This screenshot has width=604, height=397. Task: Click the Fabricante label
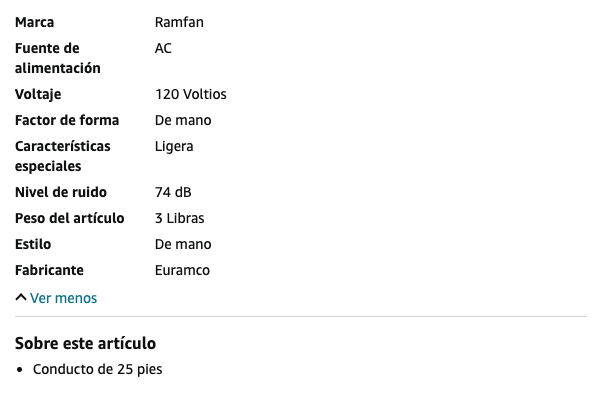(x=49, y=270)
